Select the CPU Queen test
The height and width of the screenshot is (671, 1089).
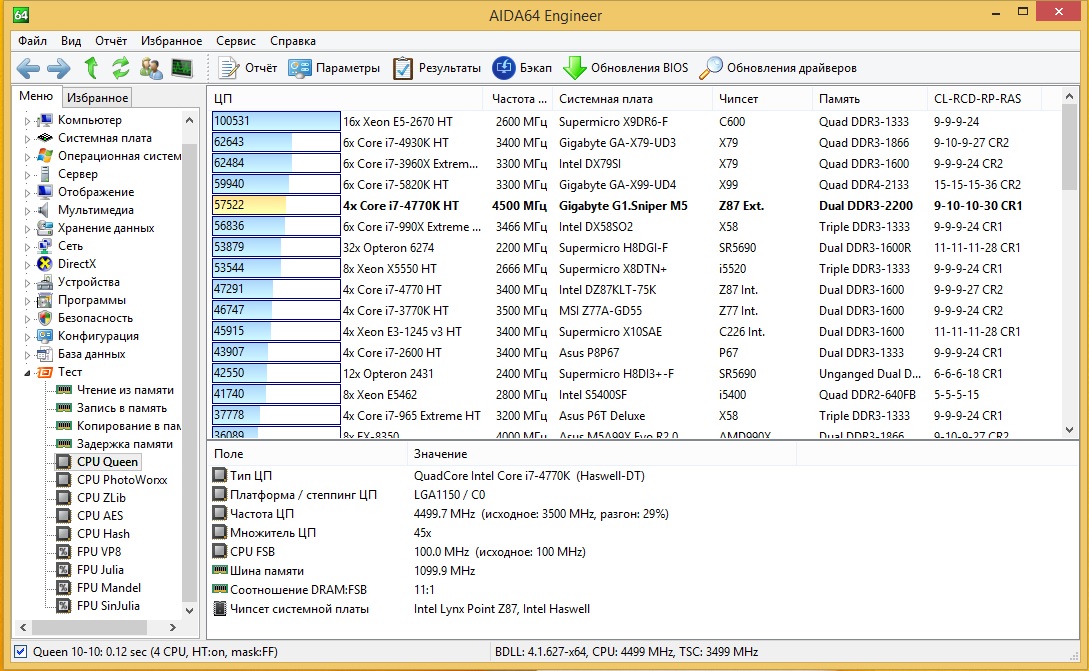pos(107,461)
